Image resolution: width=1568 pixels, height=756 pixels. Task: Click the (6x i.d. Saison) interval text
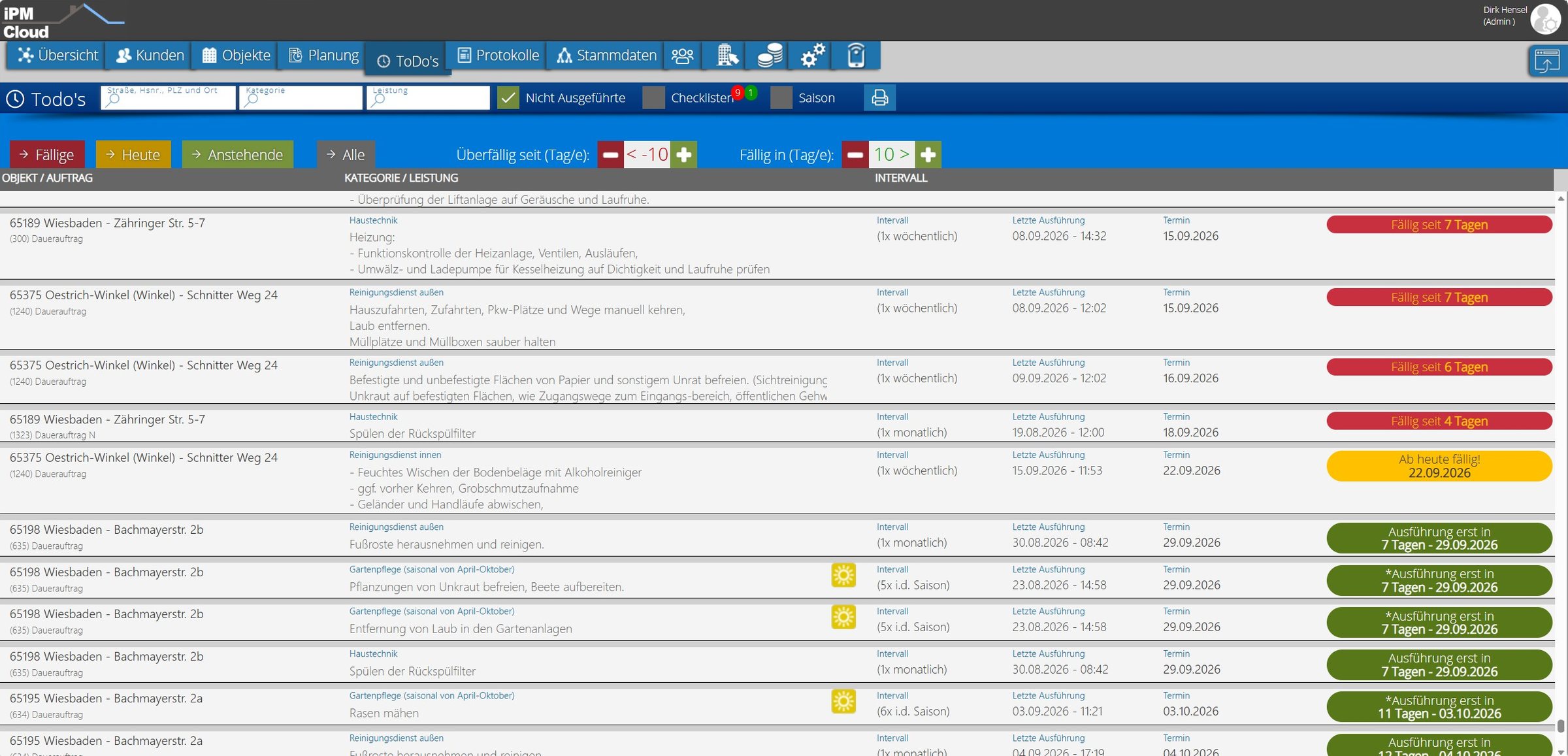tap(913, 712)
